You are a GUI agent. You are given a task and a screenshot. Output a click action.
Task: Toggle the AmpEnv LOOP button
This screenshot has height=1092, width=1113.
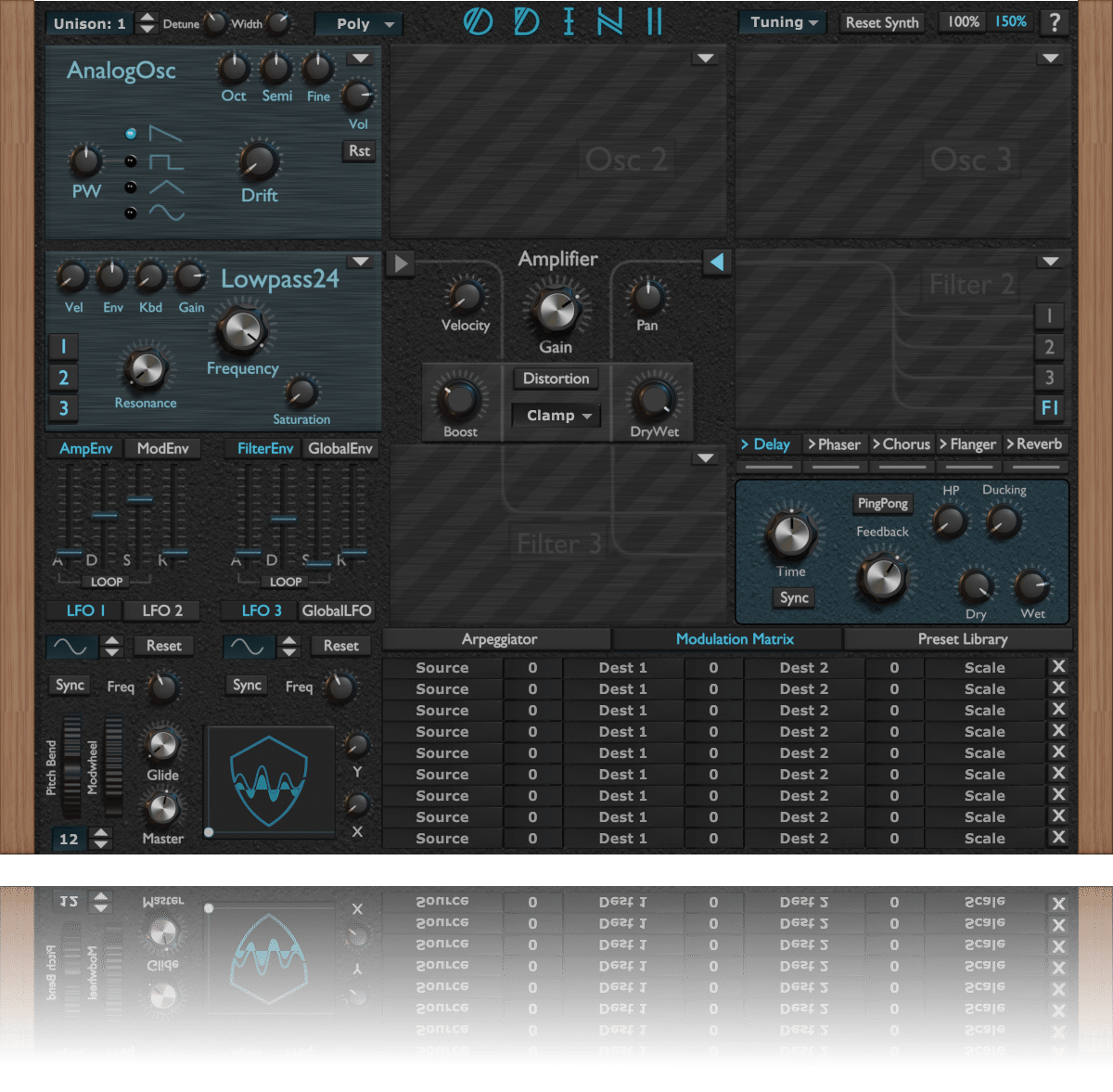pos(107,582)
